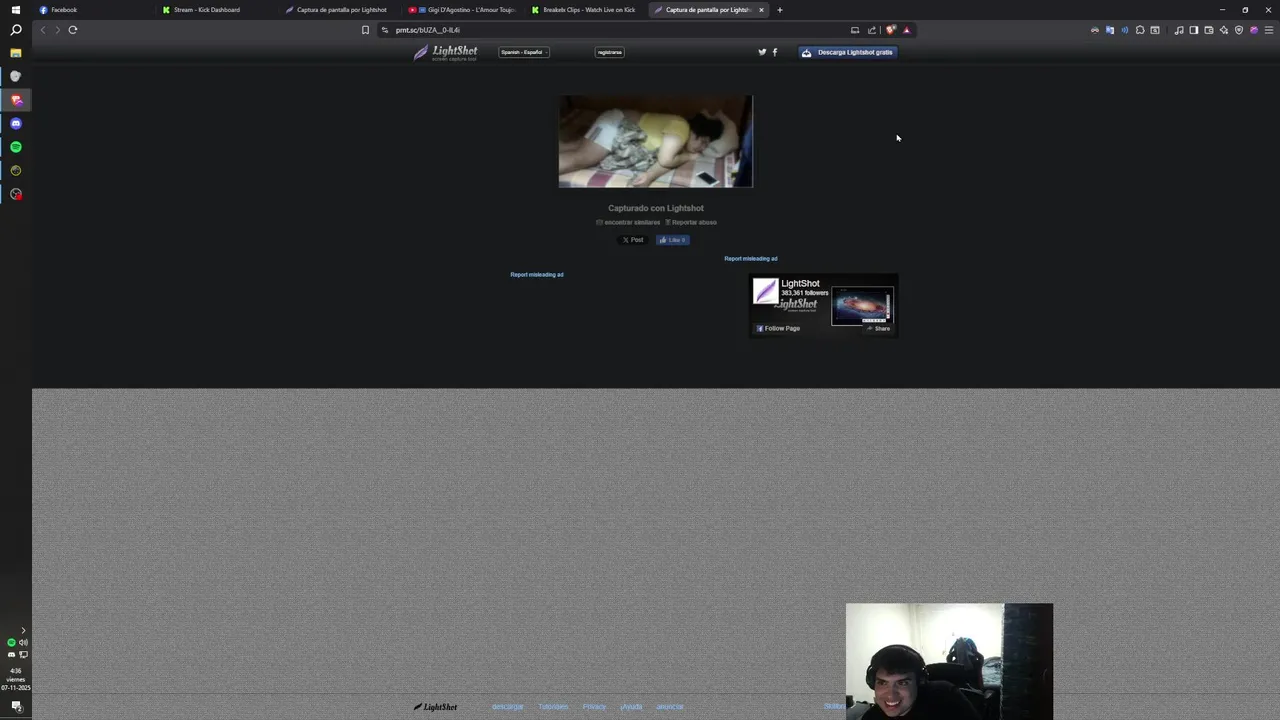1280x720 pixels.
Task: Click Report misleading ad link left of the Facebook widget
Action: coord(537,274)
